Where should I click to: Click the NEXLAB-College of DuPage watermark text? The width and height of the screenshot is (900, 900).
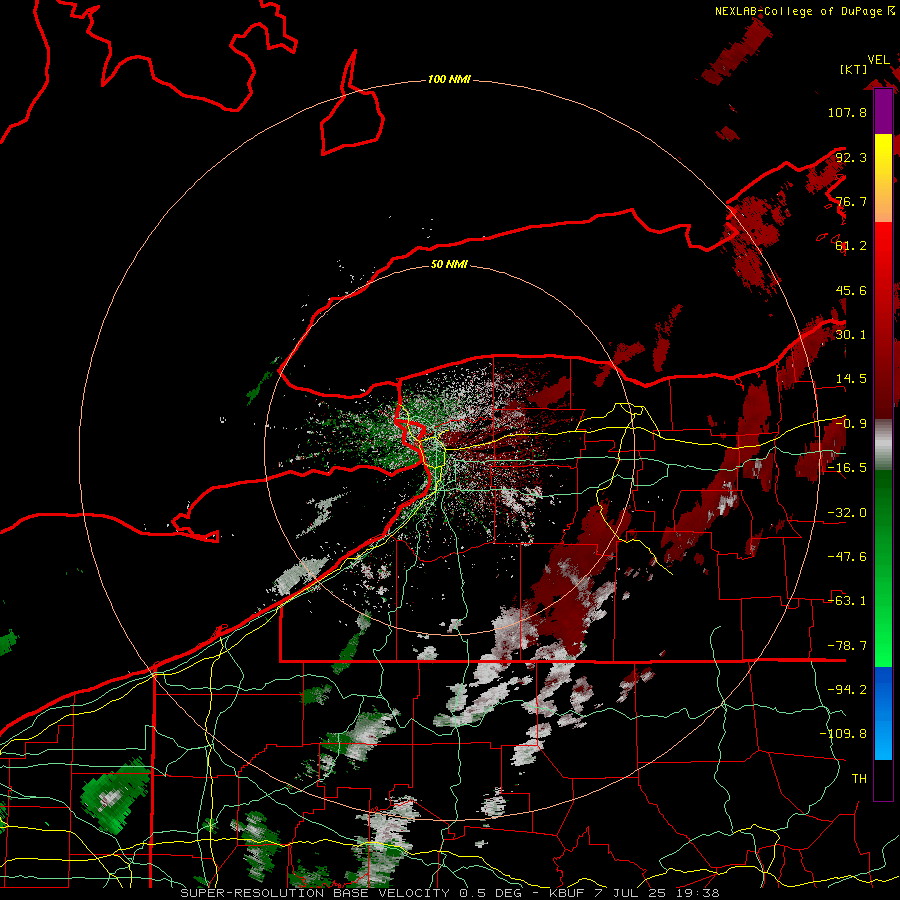point(804,11)
